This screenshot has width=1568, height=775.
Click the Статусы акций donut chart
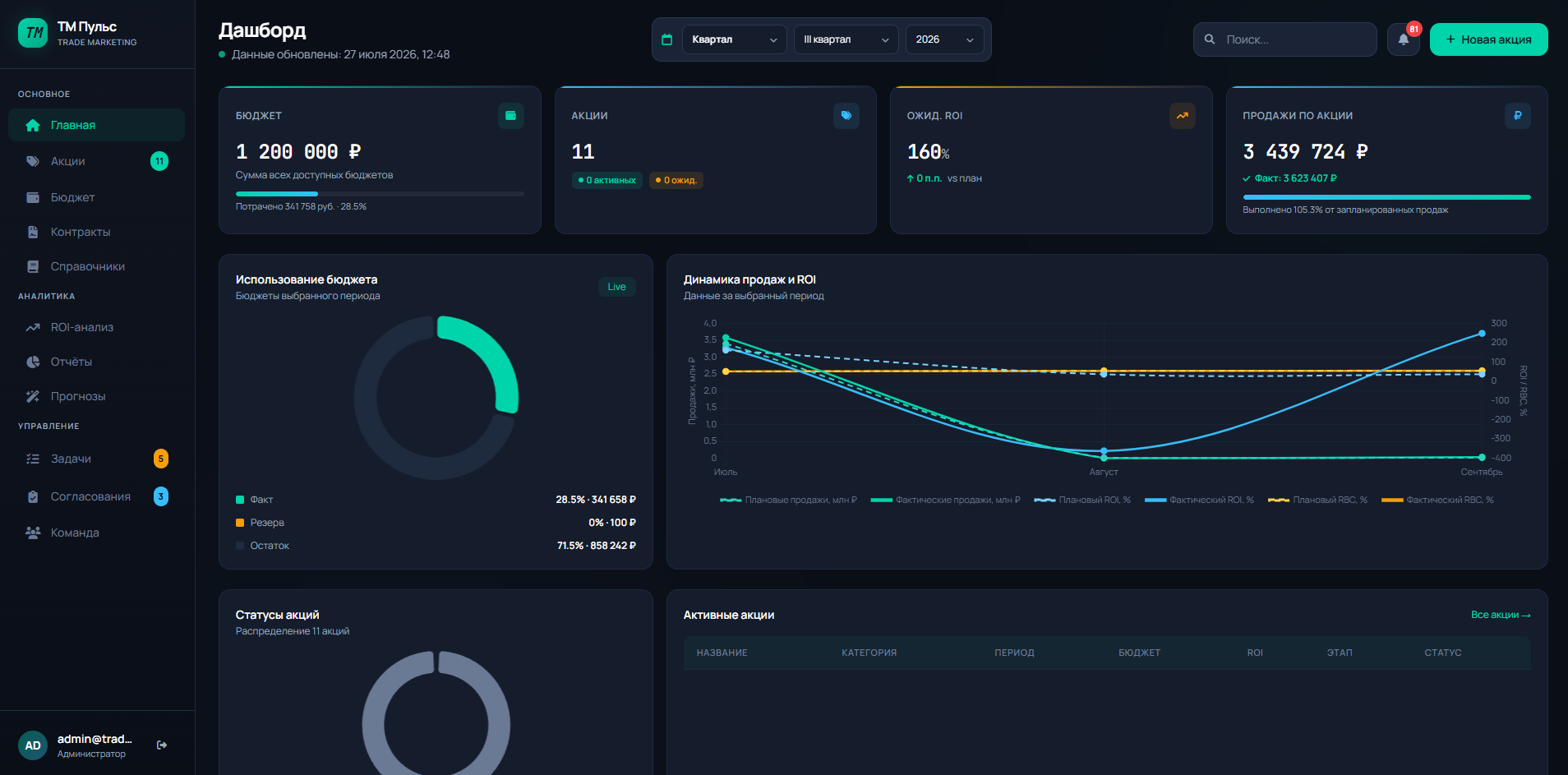click(436, 713)
